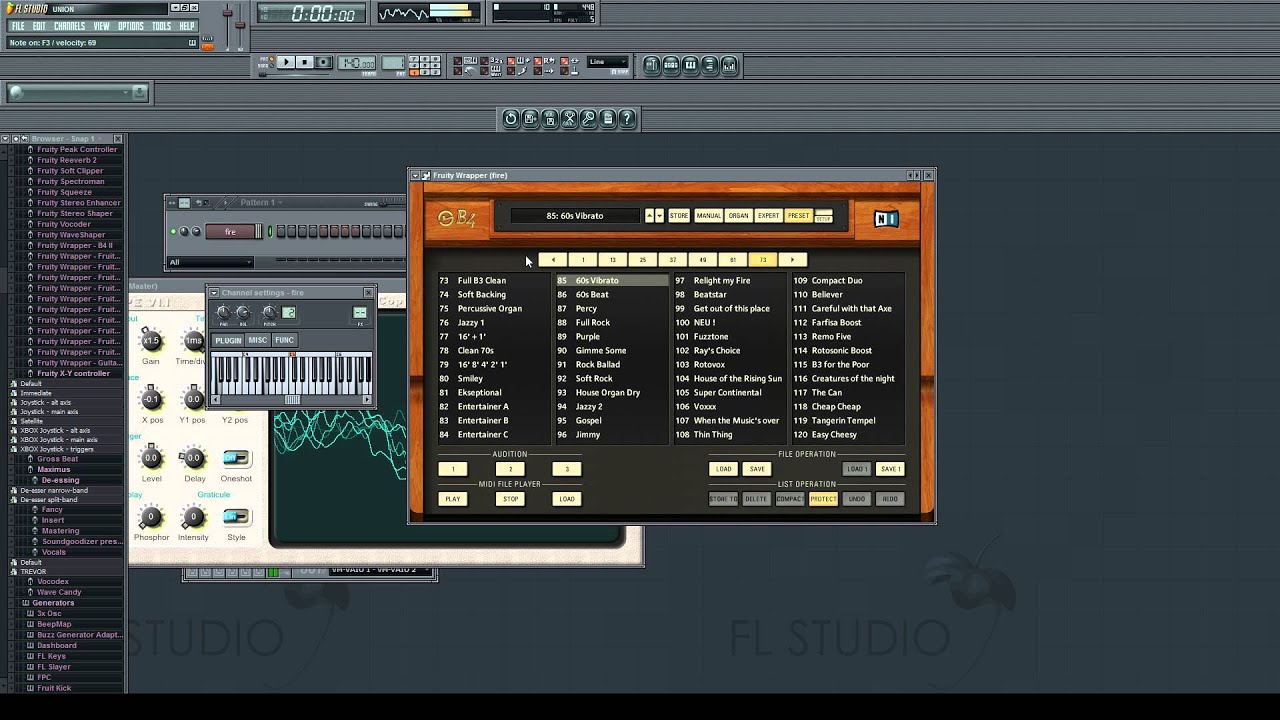Open the All channel filter dropdown

211,262
